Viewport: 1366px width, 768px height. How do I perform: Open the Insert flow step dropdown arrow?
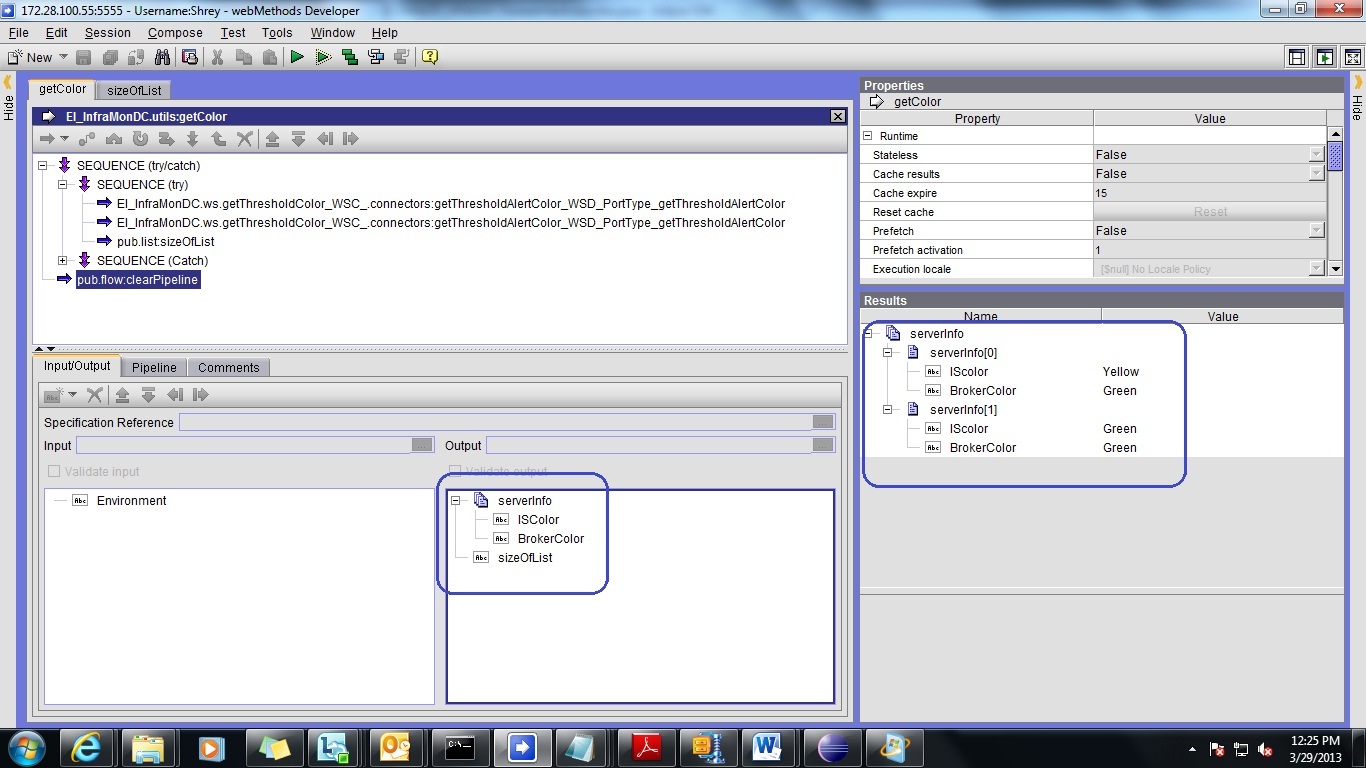coord(65,139)
